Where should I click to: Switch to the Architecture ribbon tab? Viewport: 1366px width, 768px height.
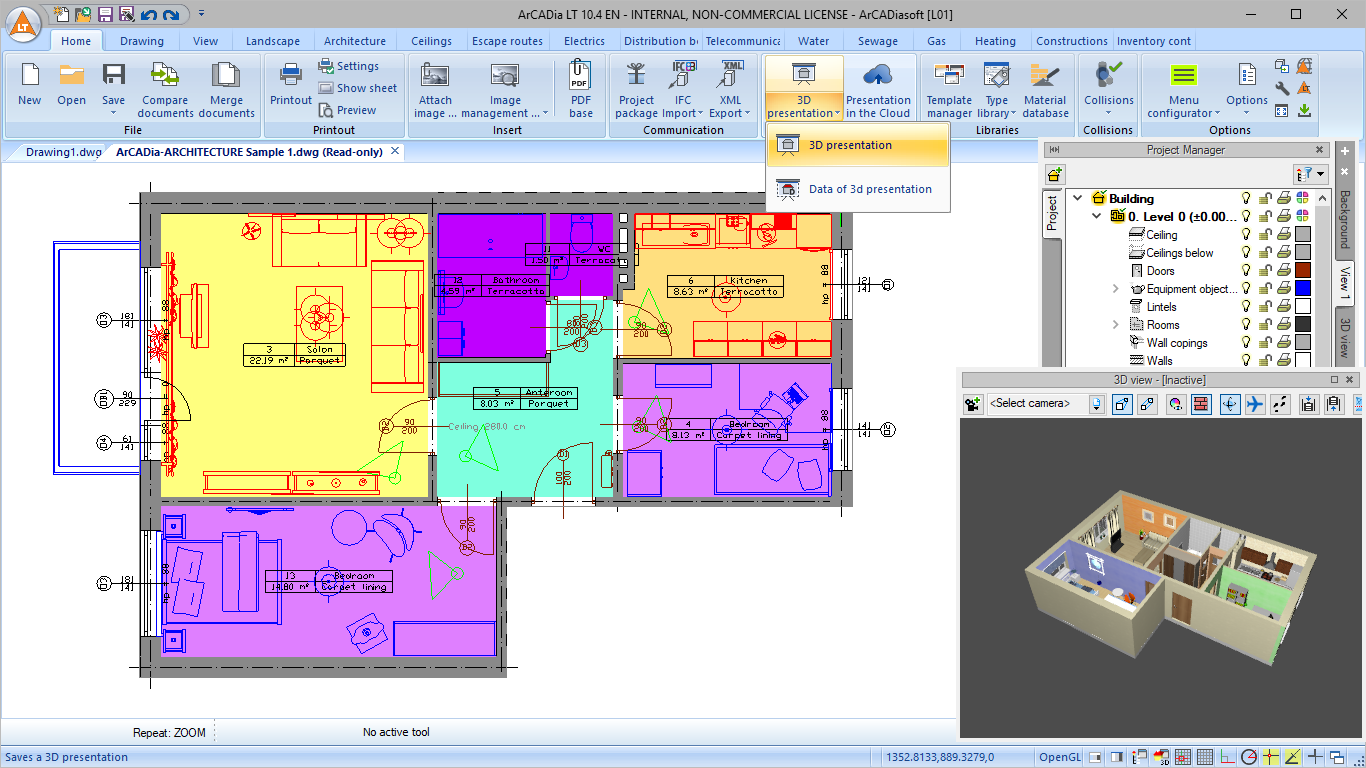coord(355,41)
